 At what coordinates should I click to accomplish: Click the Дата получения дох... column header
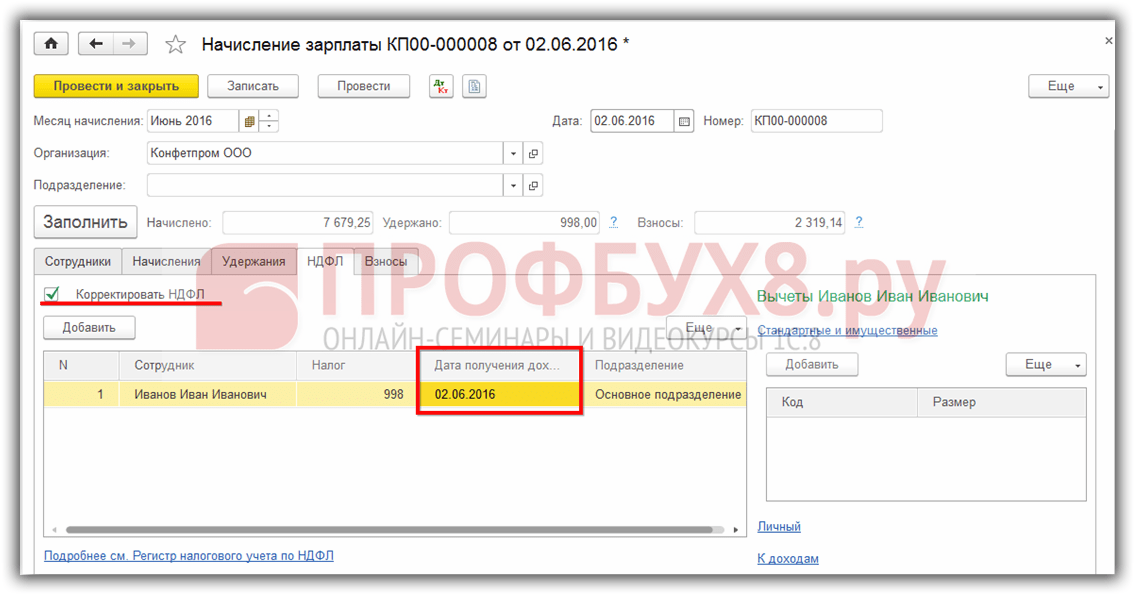pos(499,366)
